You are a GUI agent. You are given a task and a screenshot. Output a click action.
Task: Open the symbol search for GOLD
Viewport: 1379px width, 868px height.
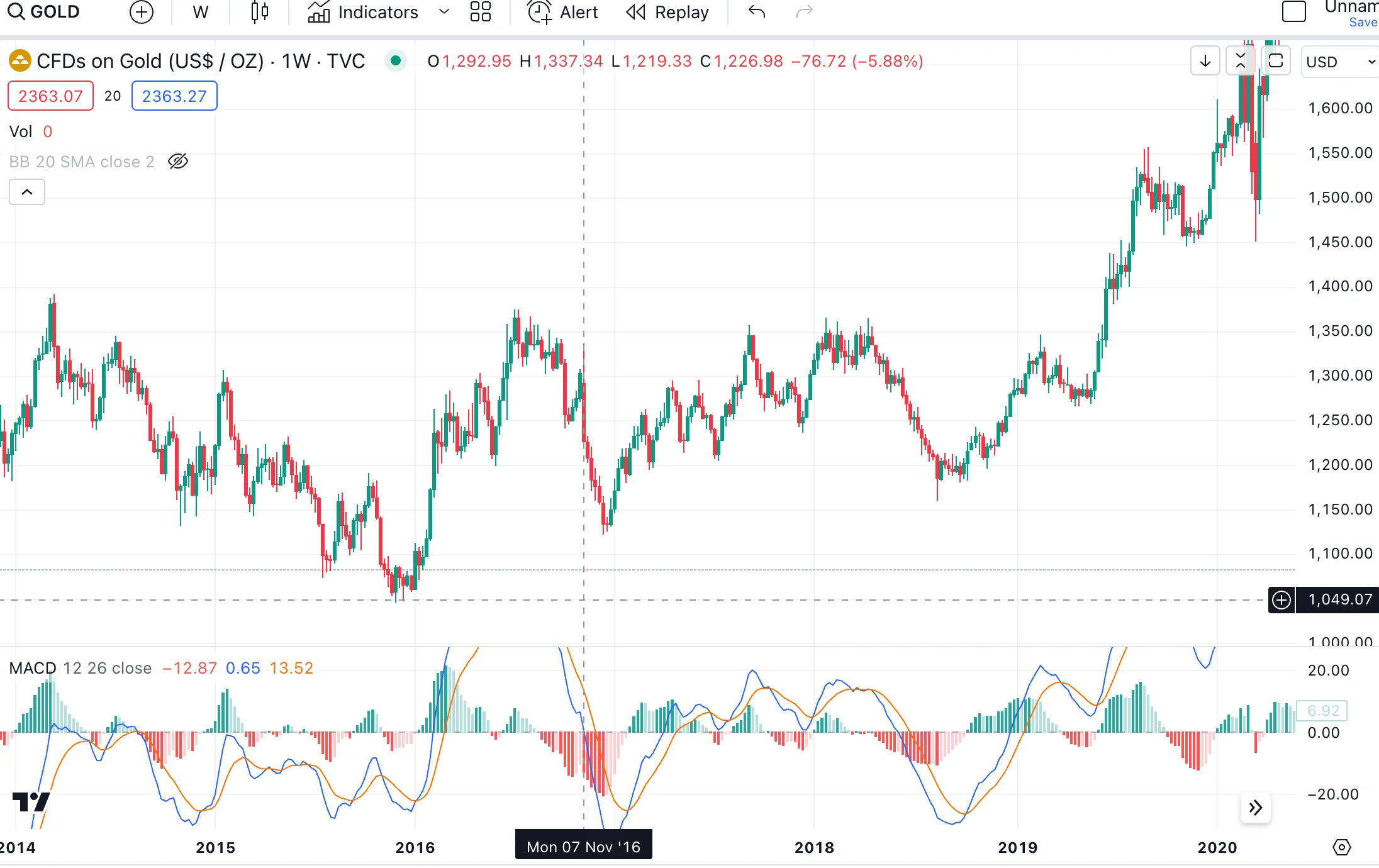coord(44,12)
